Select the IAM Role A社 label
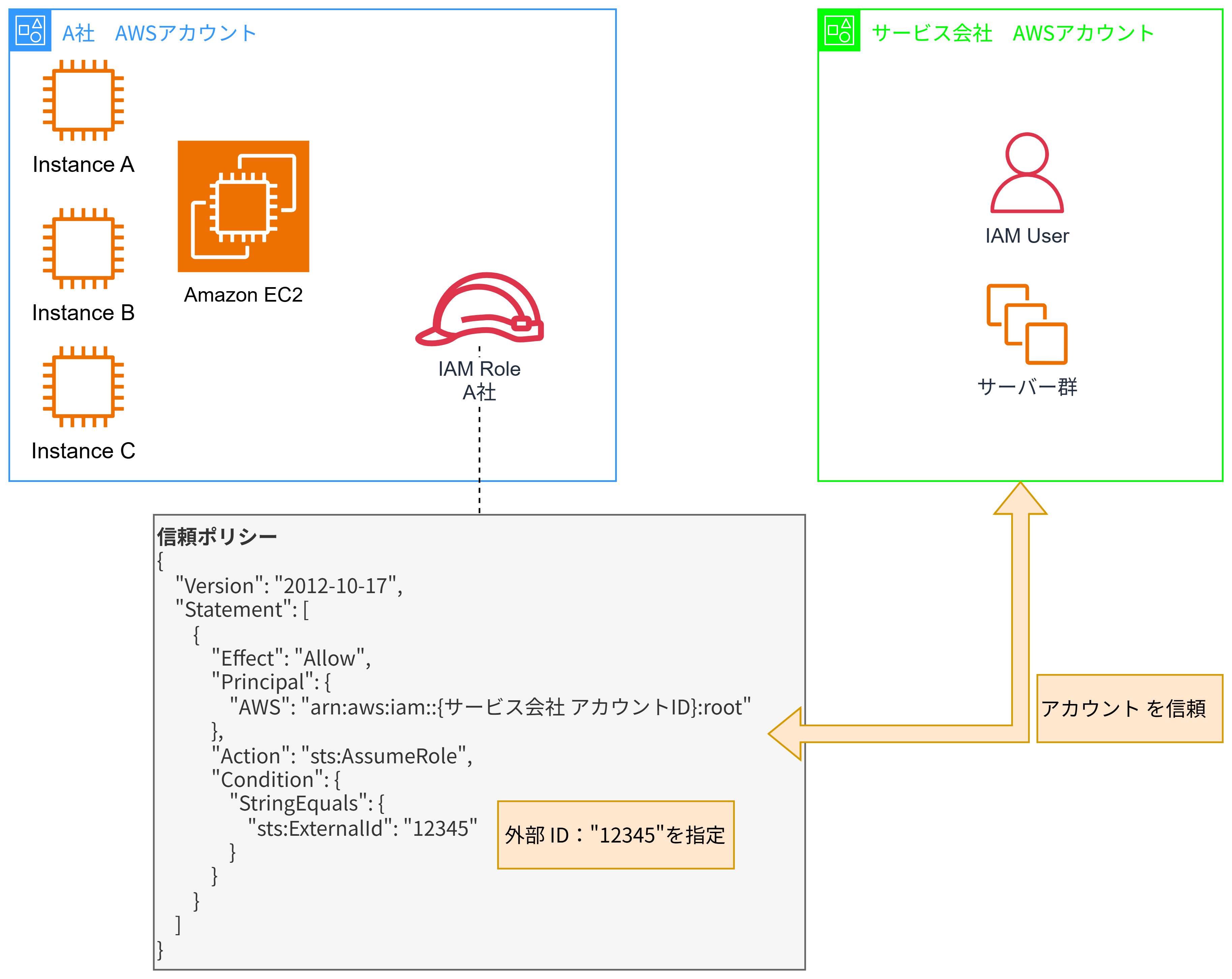This screenshot has width=1232, height=979. [x=479, y=380]
